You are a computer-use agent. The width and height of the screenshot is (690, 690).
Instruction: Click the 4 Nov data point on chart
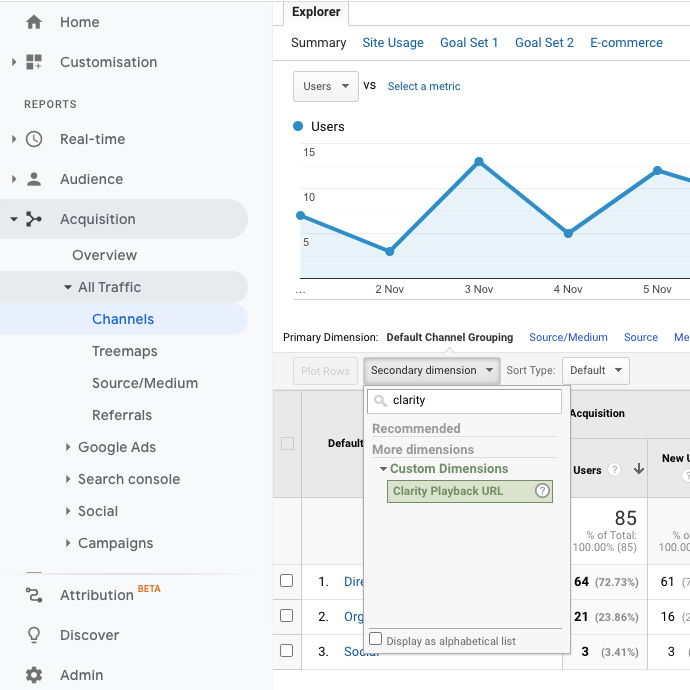pos(568,233)
